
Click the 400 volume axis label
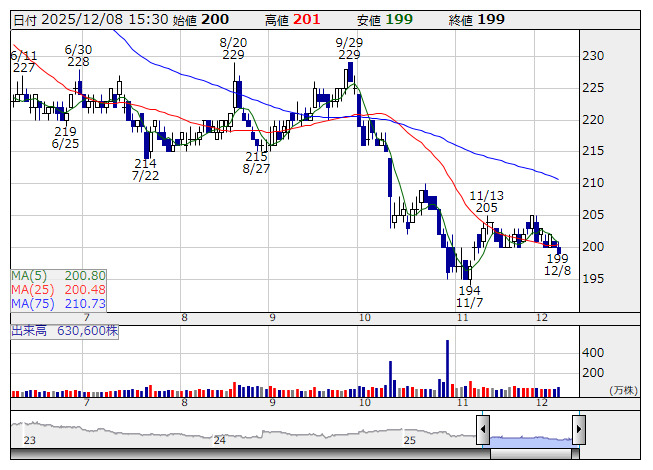[x=593, y=353]
